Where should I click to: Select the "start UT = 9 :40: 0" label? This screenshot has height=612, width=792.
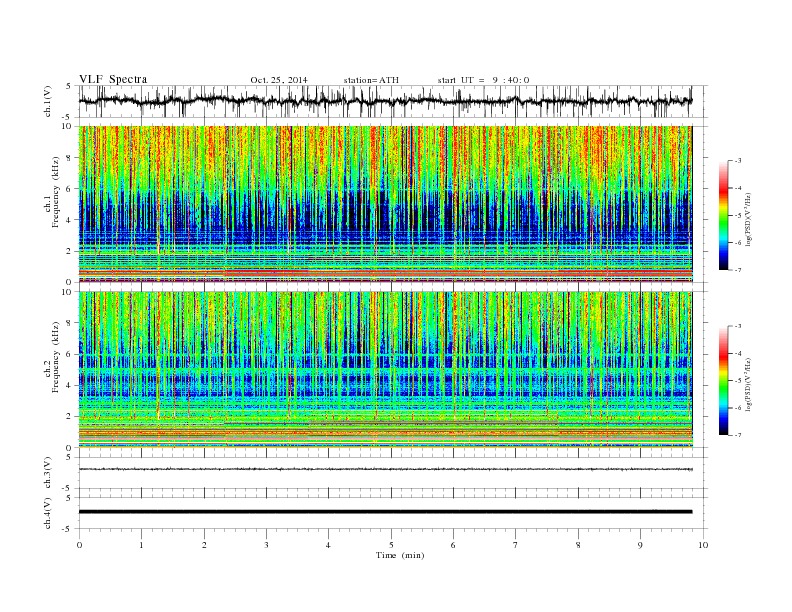[x=483, y=80]
